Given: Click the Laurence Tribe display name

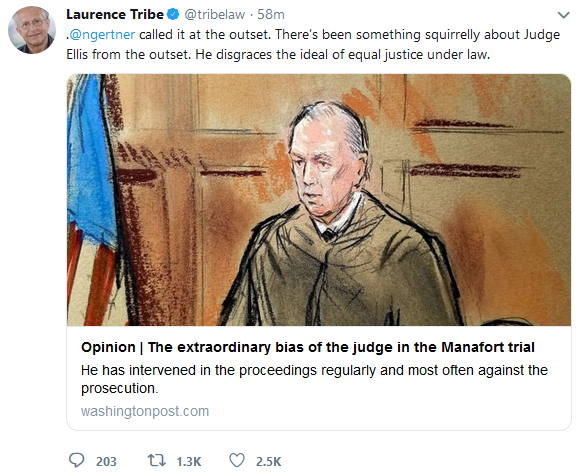Looking at the screenshot, I should (115, 14).
